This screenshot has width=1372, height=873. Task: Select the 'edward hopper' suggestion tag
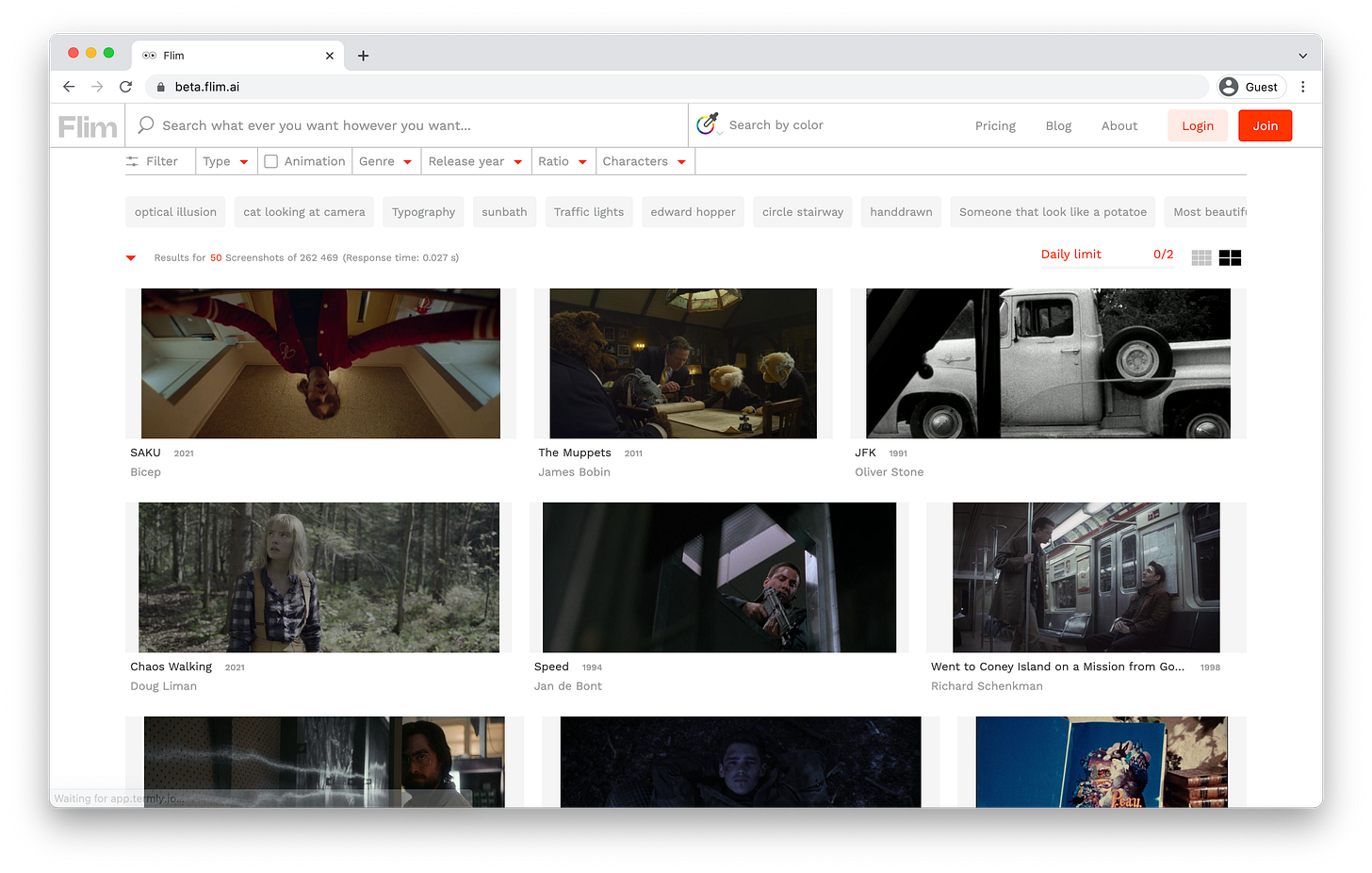point(693,212)
